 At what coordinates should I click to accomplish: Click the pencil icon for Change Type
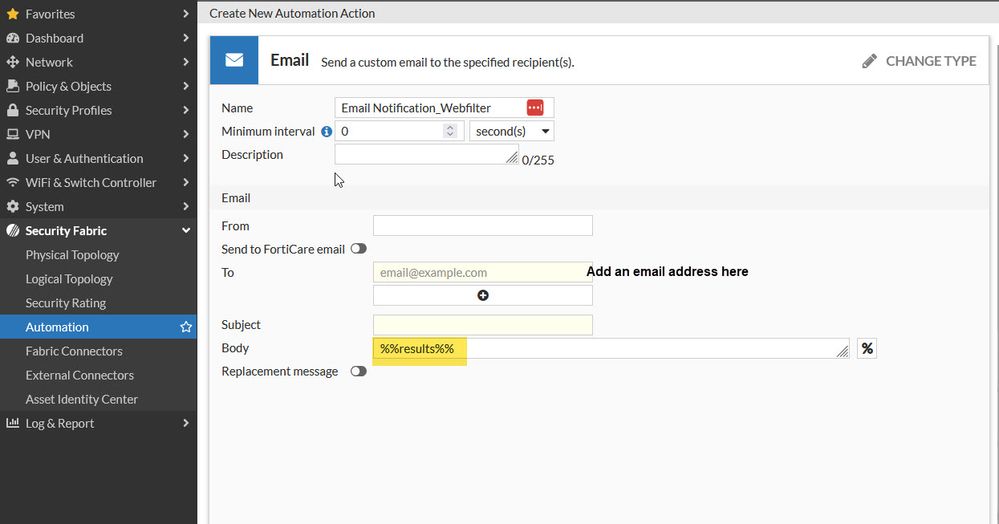coord(869,61)
